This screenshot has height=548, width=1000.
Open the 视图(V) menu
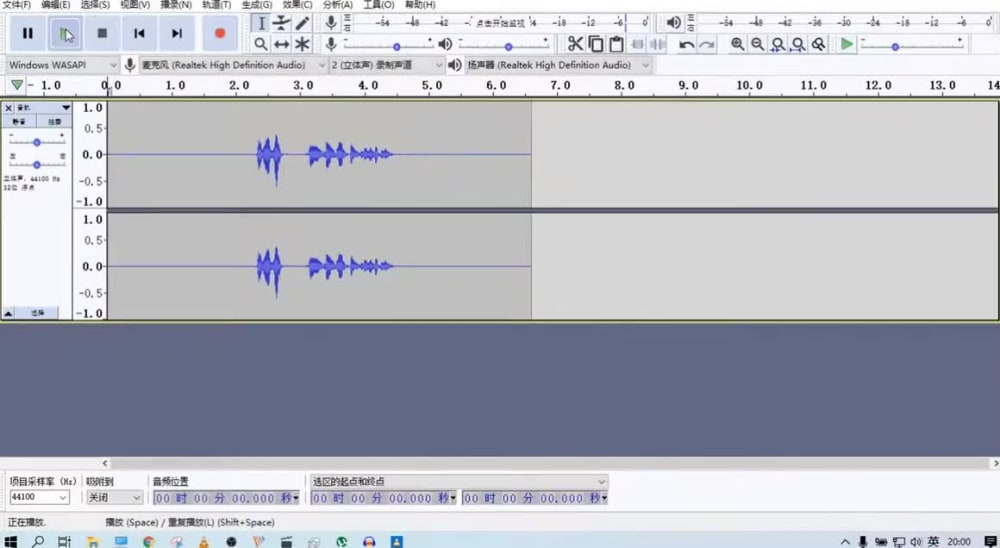tap(135, 4)
